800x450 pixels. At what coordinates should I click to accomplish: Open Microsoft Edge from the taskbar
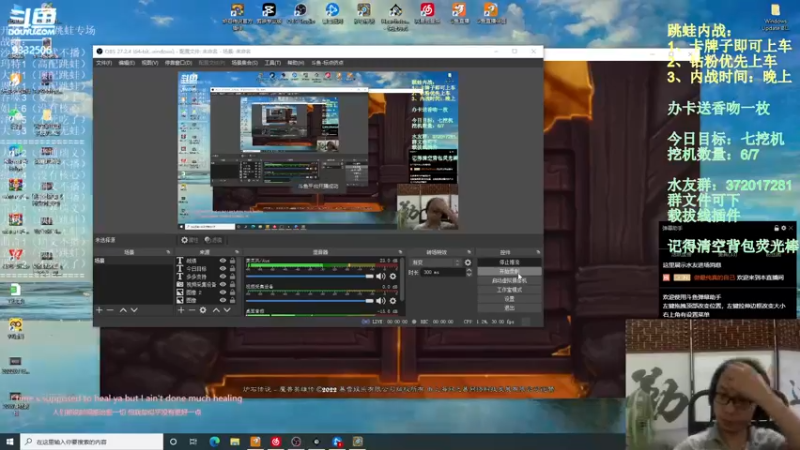click(214, 441)
